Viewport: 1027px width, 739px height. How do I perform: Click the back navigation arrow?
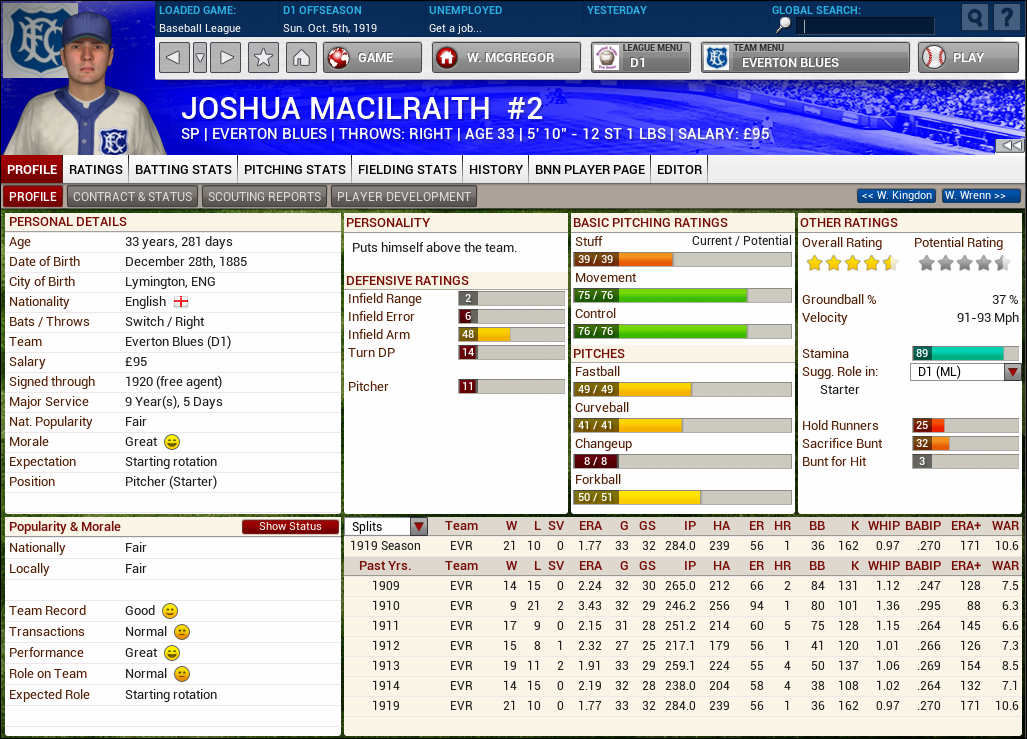click(x=173, y=58)
